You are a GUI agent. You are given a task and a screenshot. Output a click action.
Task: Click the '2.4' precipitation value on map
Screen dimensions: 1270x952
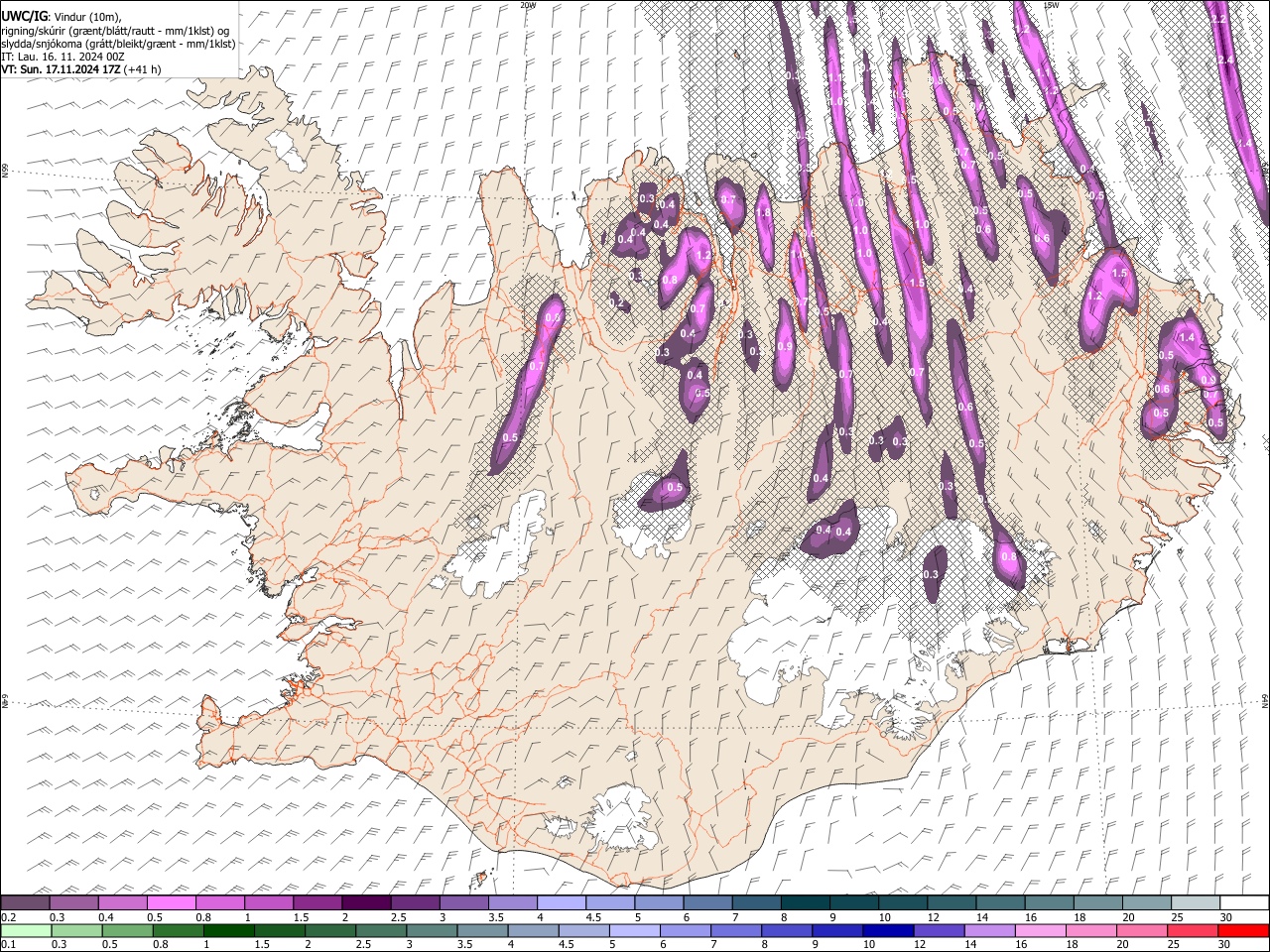click(x=1225, y=60)
